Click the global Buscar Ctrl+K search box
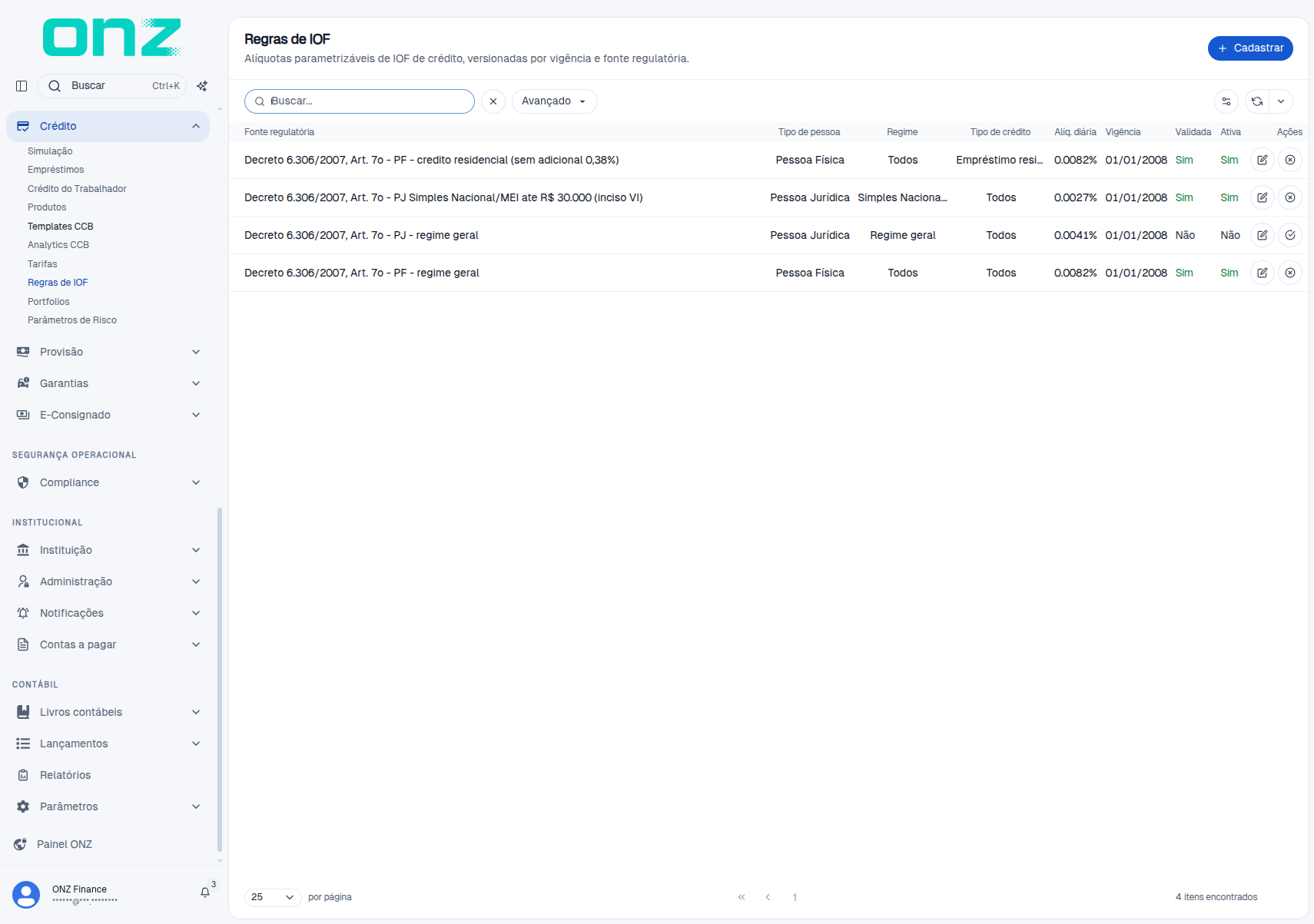The image size is (1314, 924). 111,86
